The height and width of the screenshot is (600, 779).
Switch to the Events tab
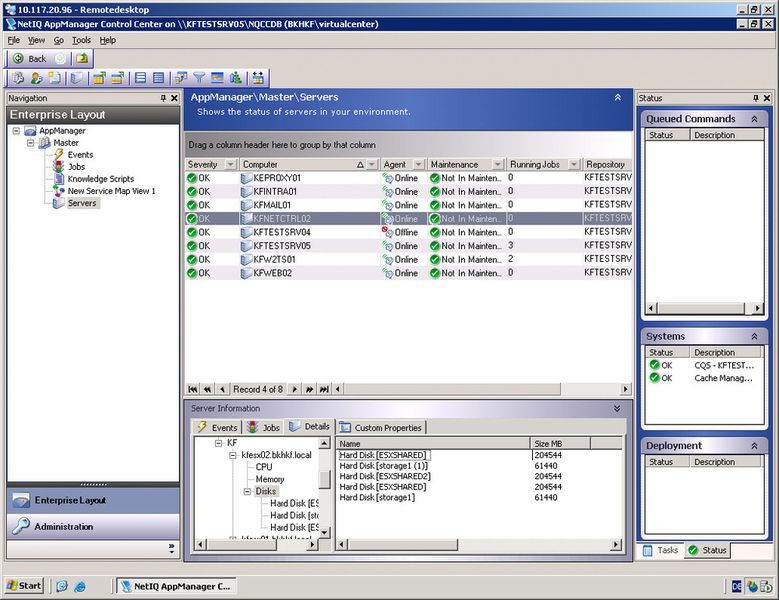coord(218,427)
